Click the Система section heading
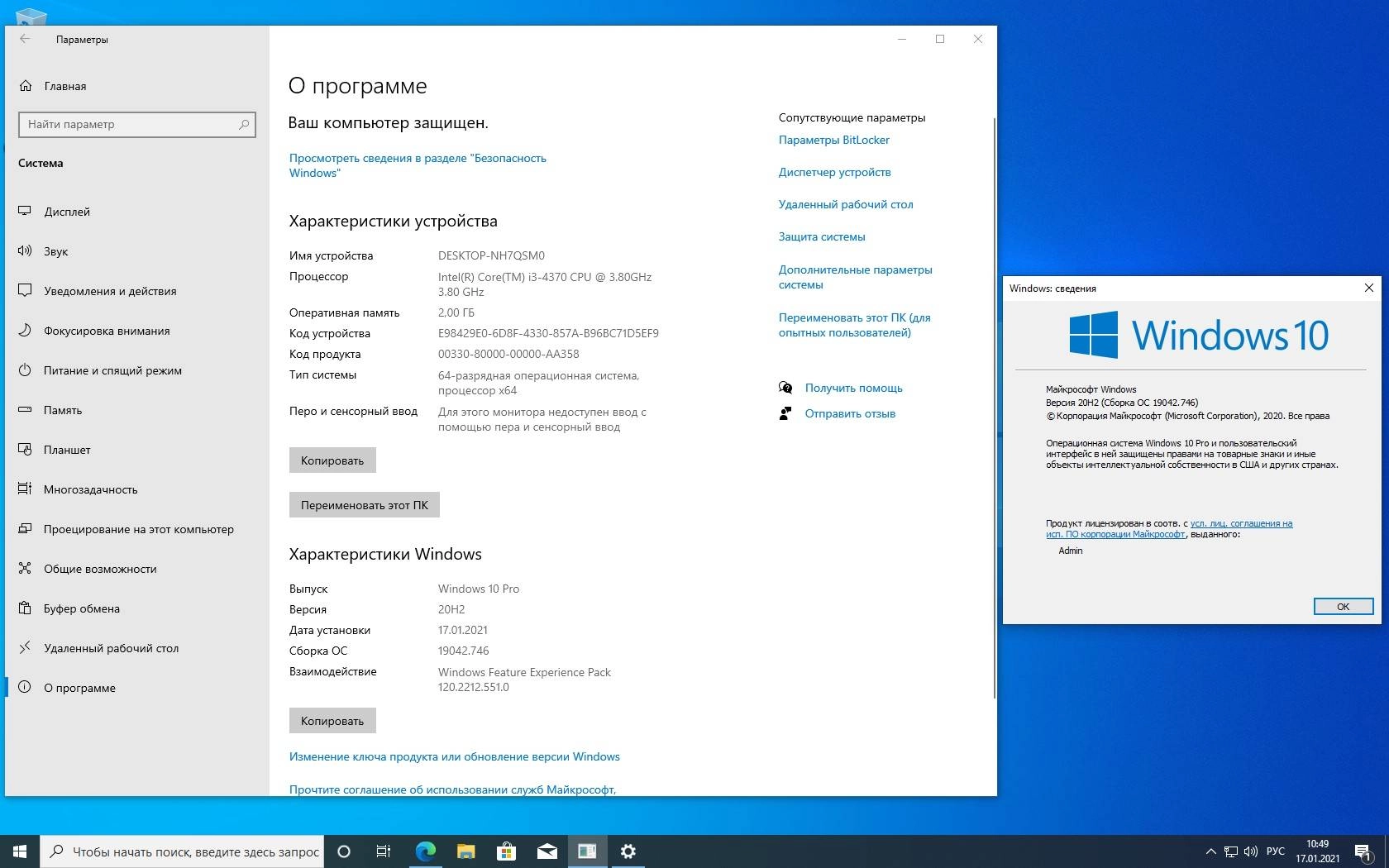Viewport: 1389px width, 868px height. pyautogui.click(x=41, y=163)
